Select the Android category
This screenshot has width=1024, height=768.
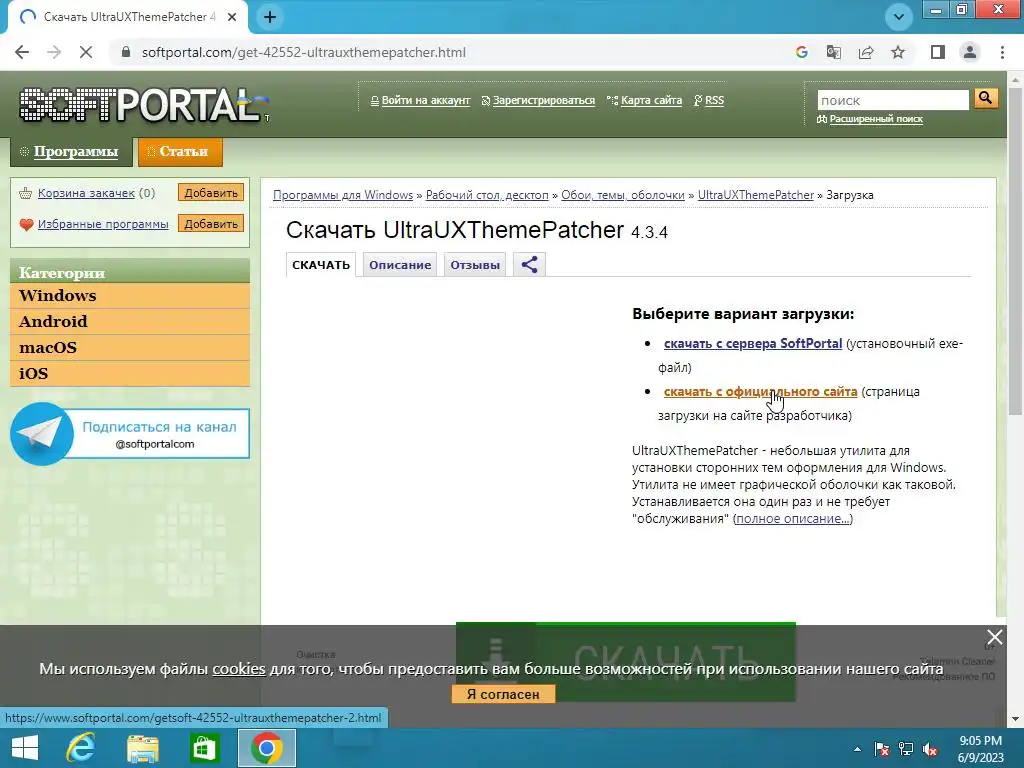(x=130, y=322)
